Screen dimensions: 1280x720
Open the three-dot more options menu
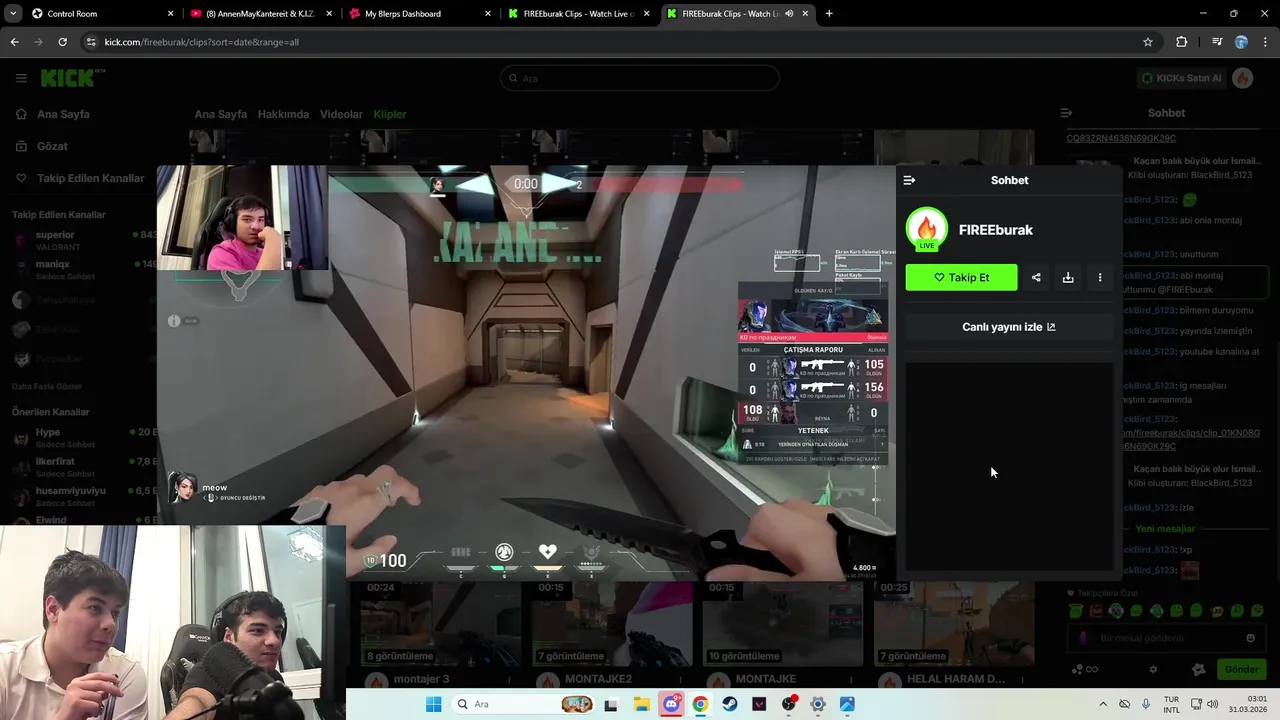click(x=1100, y=277)
